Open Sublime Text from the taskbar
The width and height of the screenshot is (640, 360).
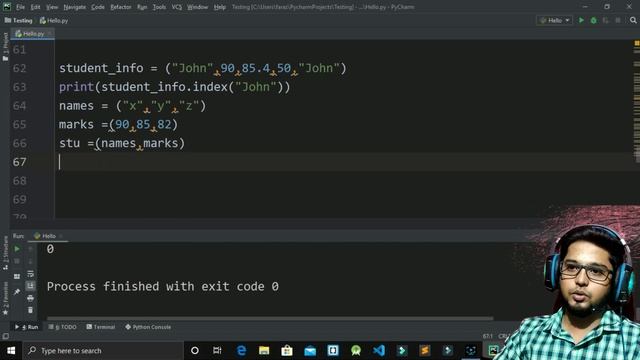(425, 351)
